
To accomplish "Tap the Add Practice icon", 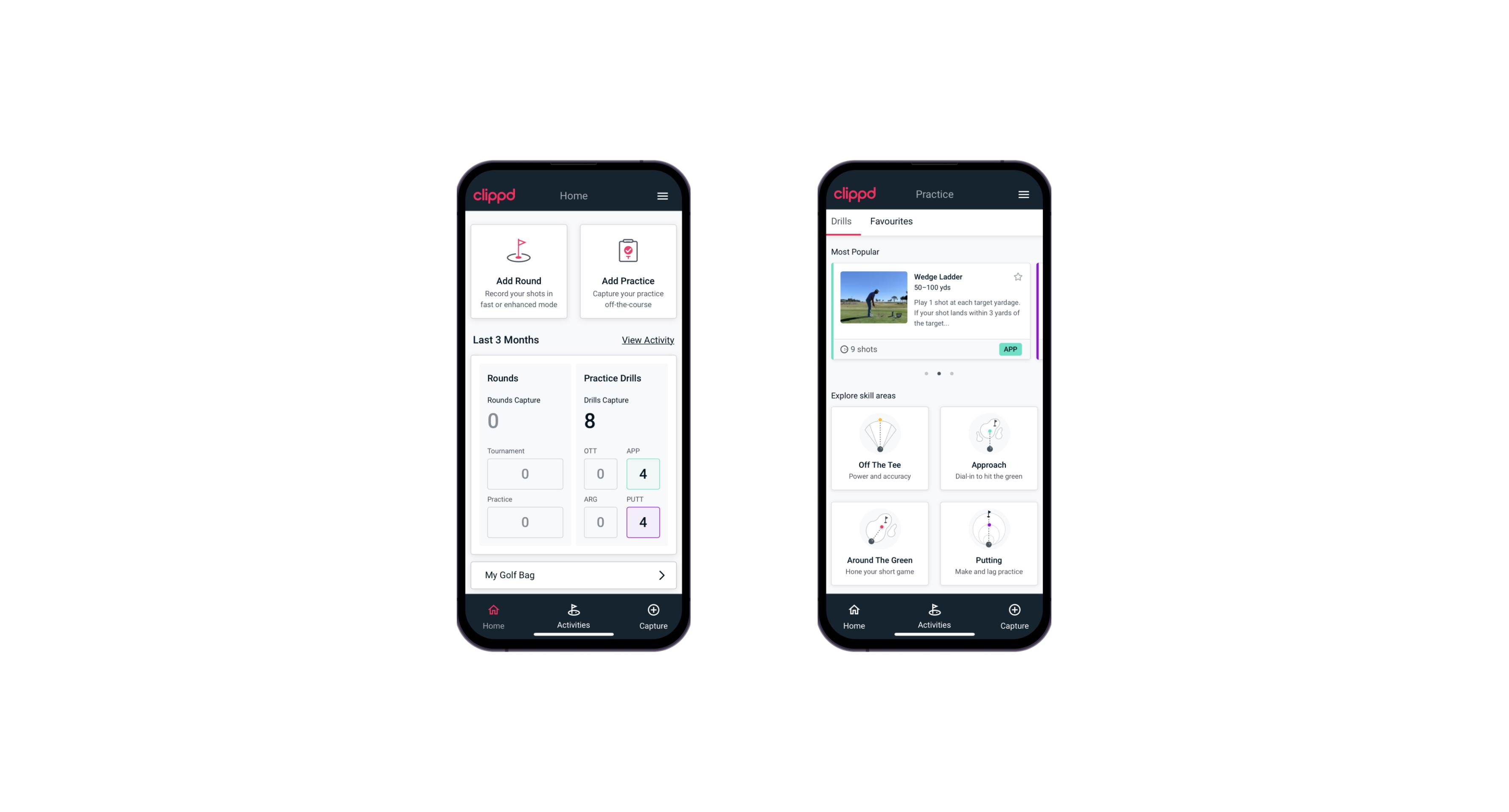I will tap(627, 251).
